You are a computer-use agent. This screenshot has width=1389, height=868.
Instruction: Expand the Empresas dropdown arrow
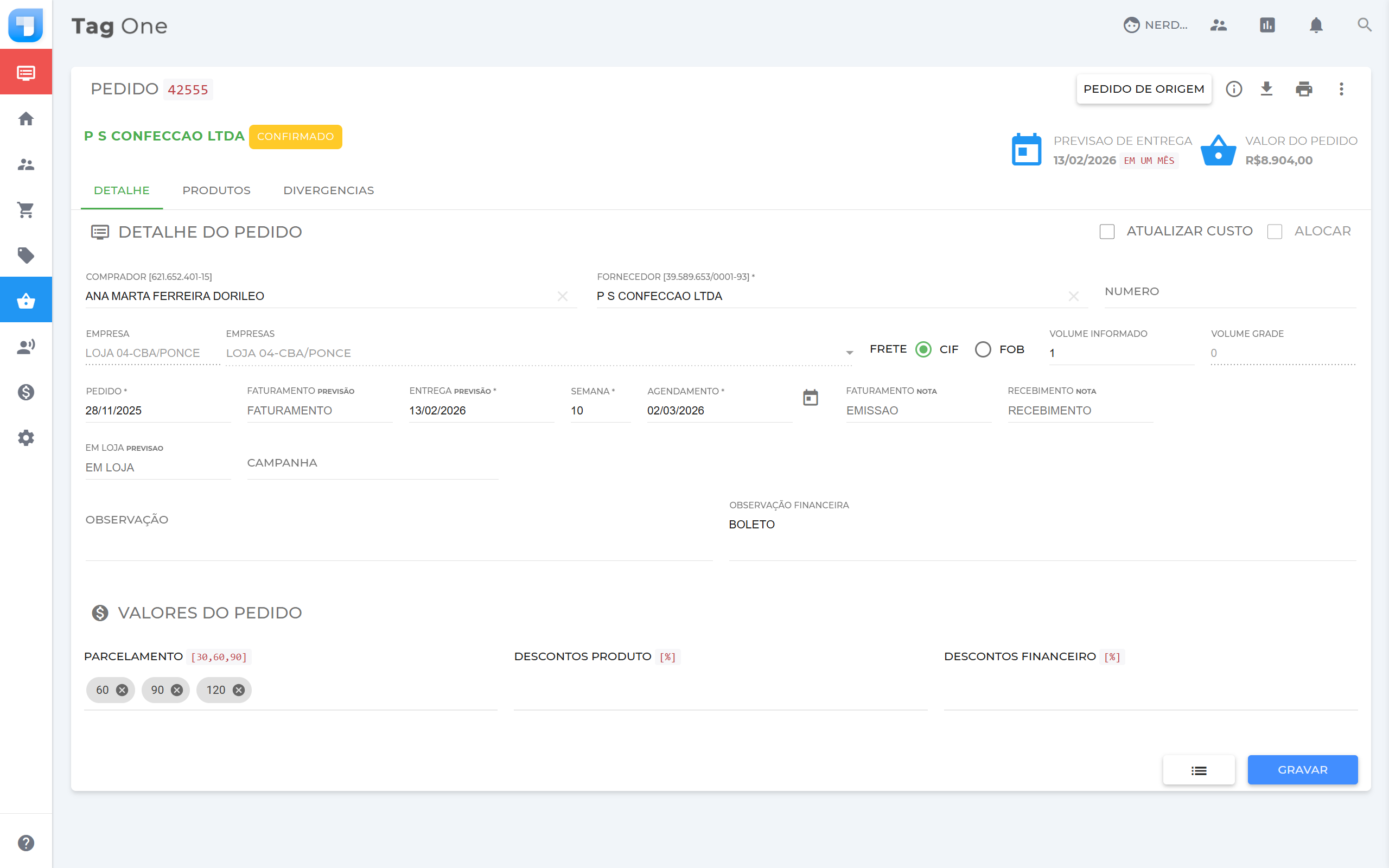[x=849, y=353]
